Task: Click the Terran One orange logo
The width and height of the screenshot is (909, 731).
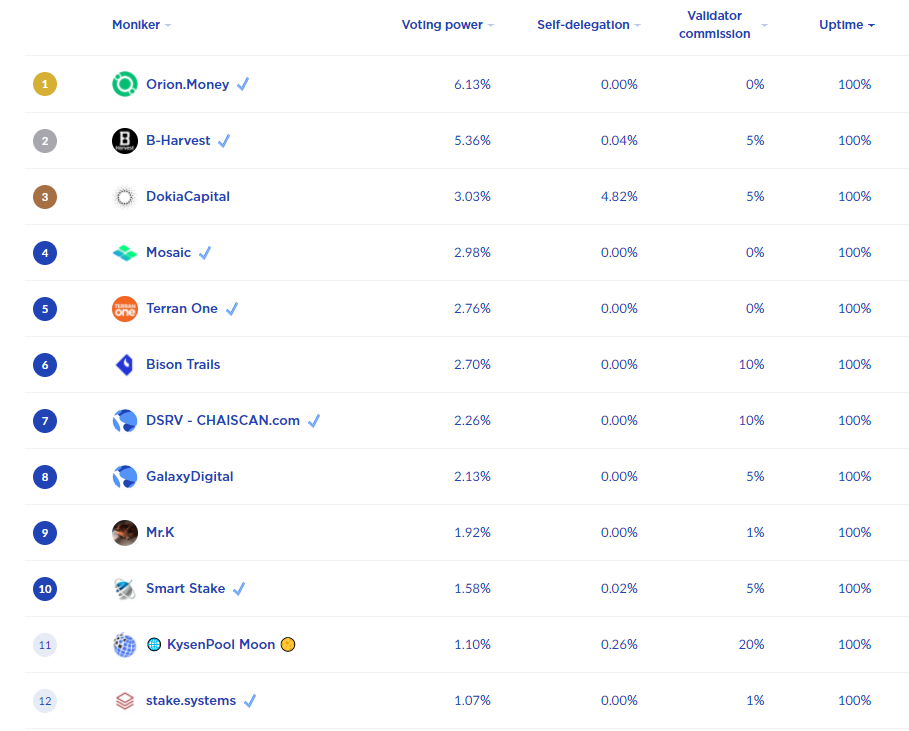Action: click(x=124, y=309)
